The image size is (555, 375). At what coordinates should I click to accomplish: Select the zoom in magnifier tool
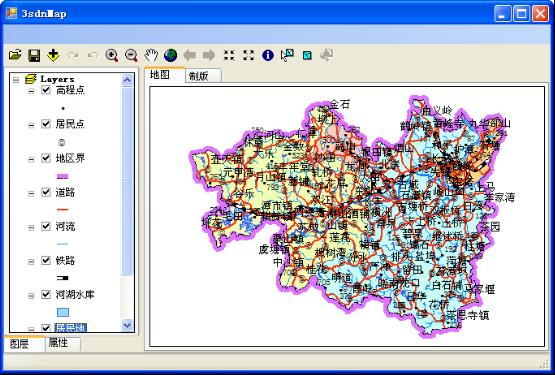(x=112, y=55)
